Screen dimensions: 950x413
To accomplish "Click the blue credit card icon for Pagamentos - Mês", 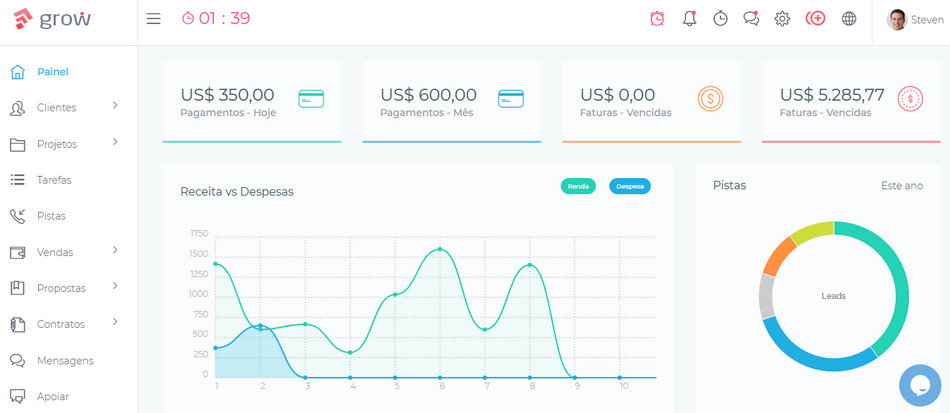I will (511, 99).
